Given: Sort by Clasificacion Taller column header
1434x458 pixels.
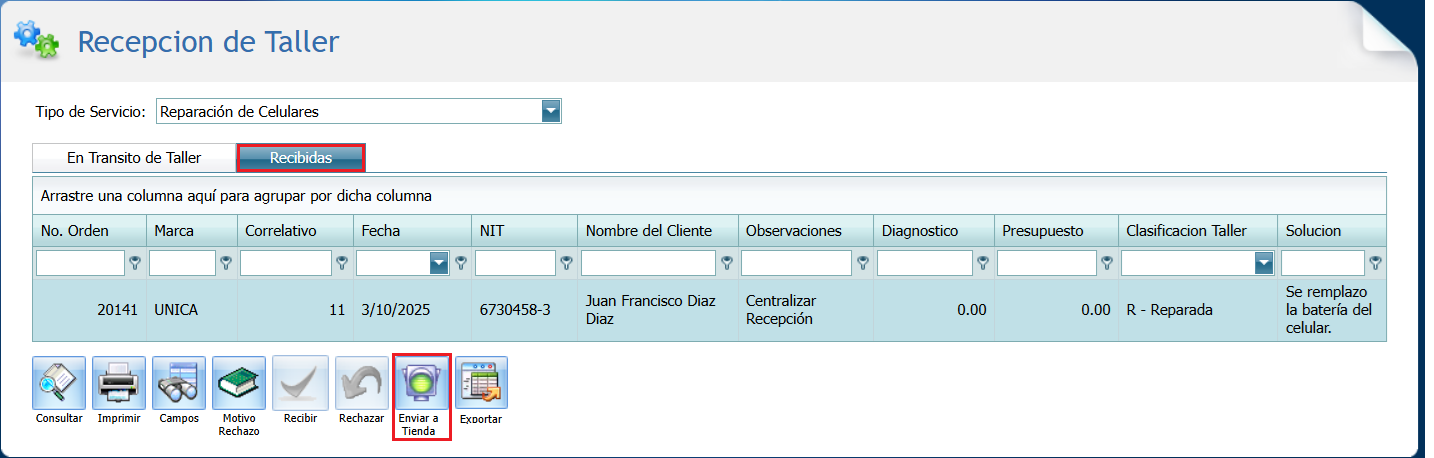Looking at the screenshot, I should point(1198,230).
